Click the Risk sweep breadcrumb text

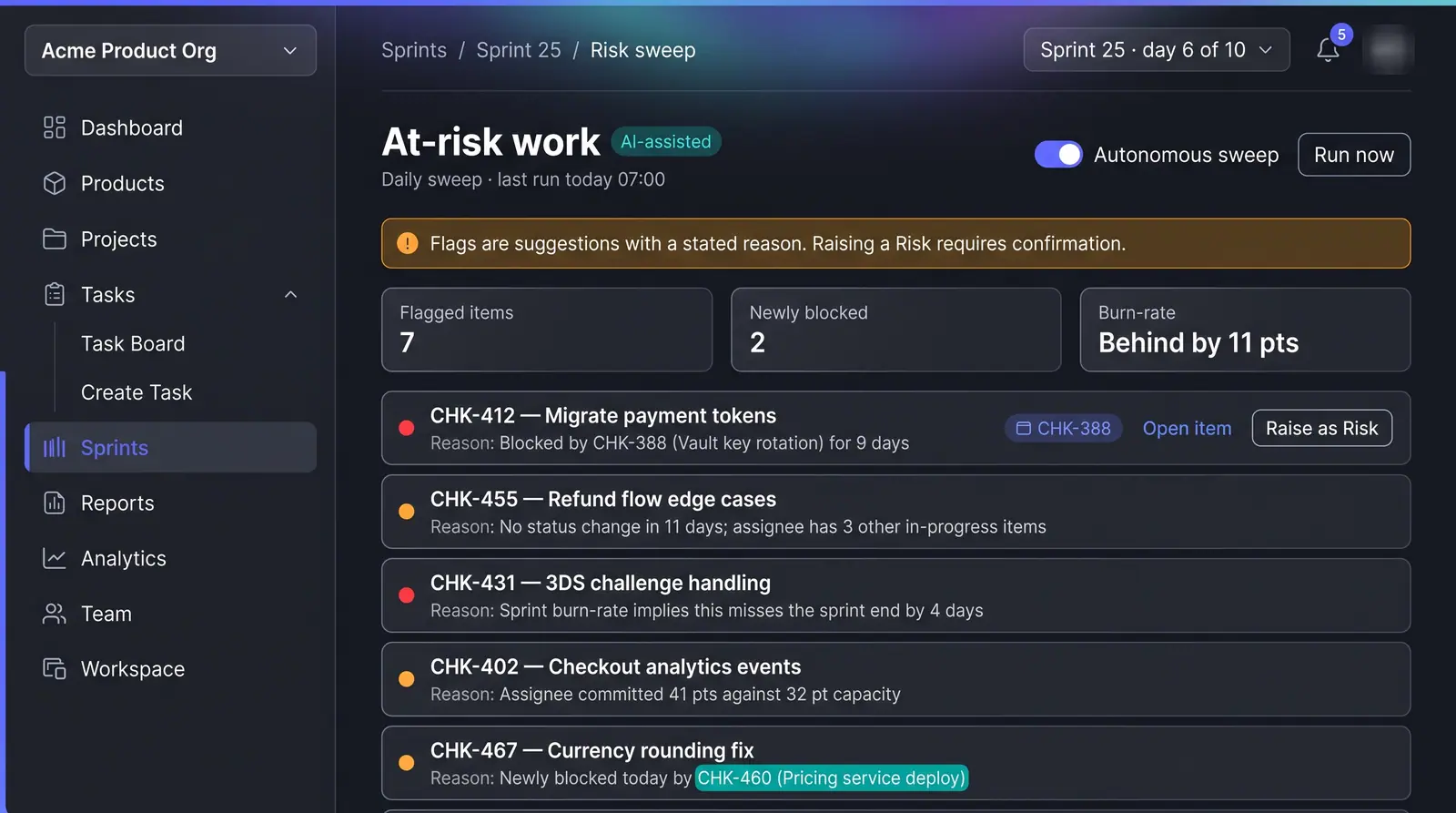tap(643, 50)
